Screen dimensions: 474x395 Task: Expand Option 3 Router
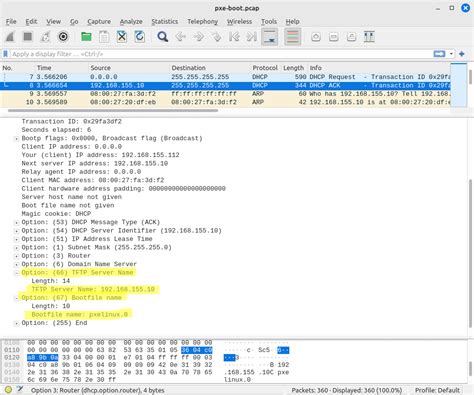click(x=16, y=256)
